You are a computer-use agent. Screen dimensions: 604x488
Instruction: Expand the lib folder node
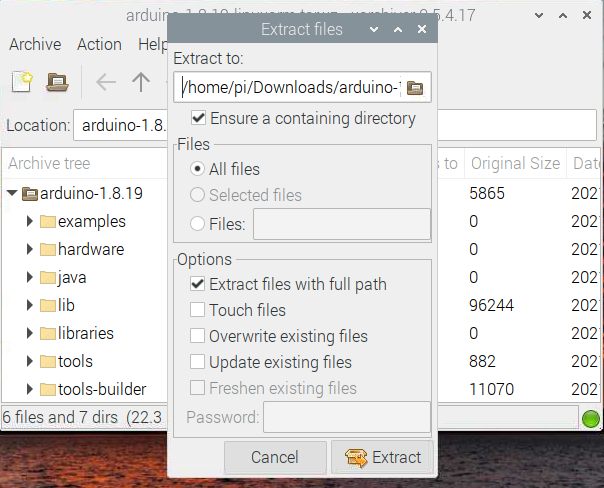[30, 305]
